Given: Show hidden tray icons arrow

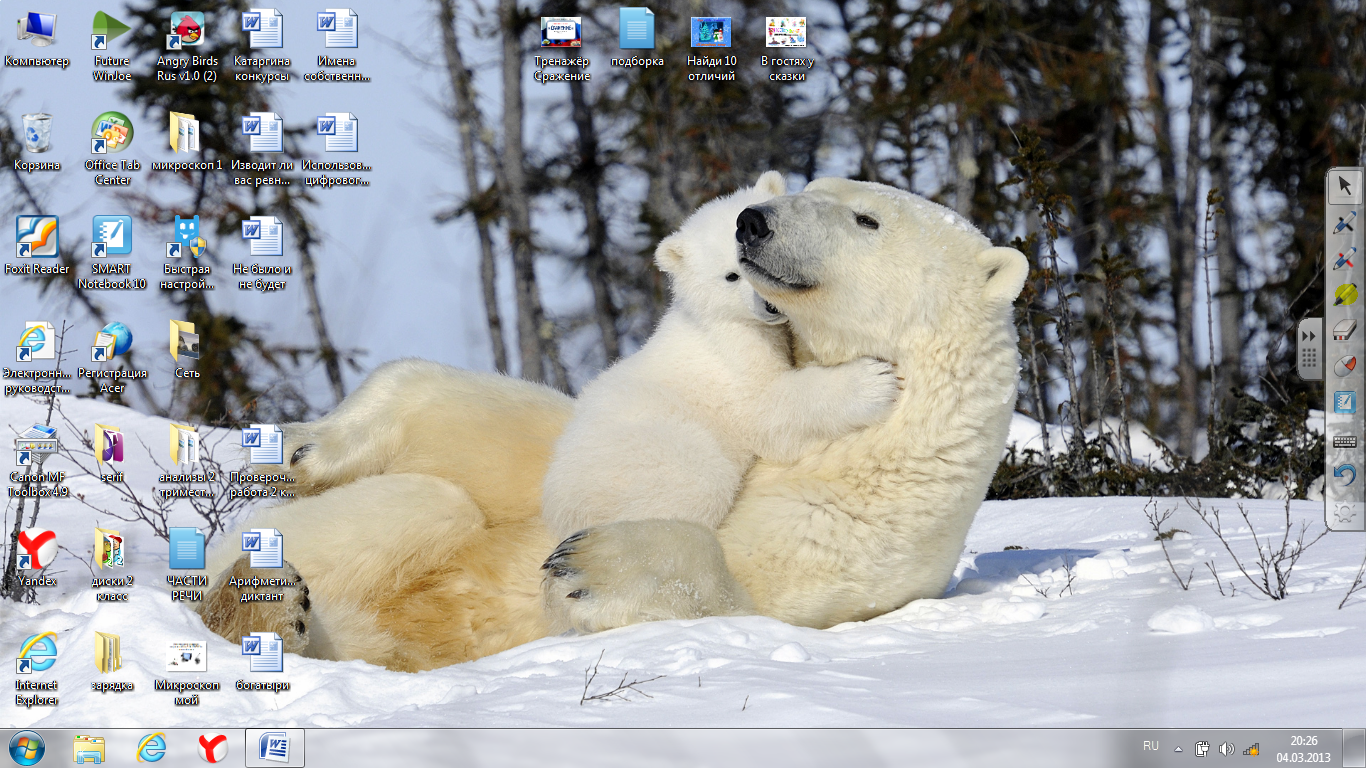Looking at the screenshot, I should (x=1178, y=748).
